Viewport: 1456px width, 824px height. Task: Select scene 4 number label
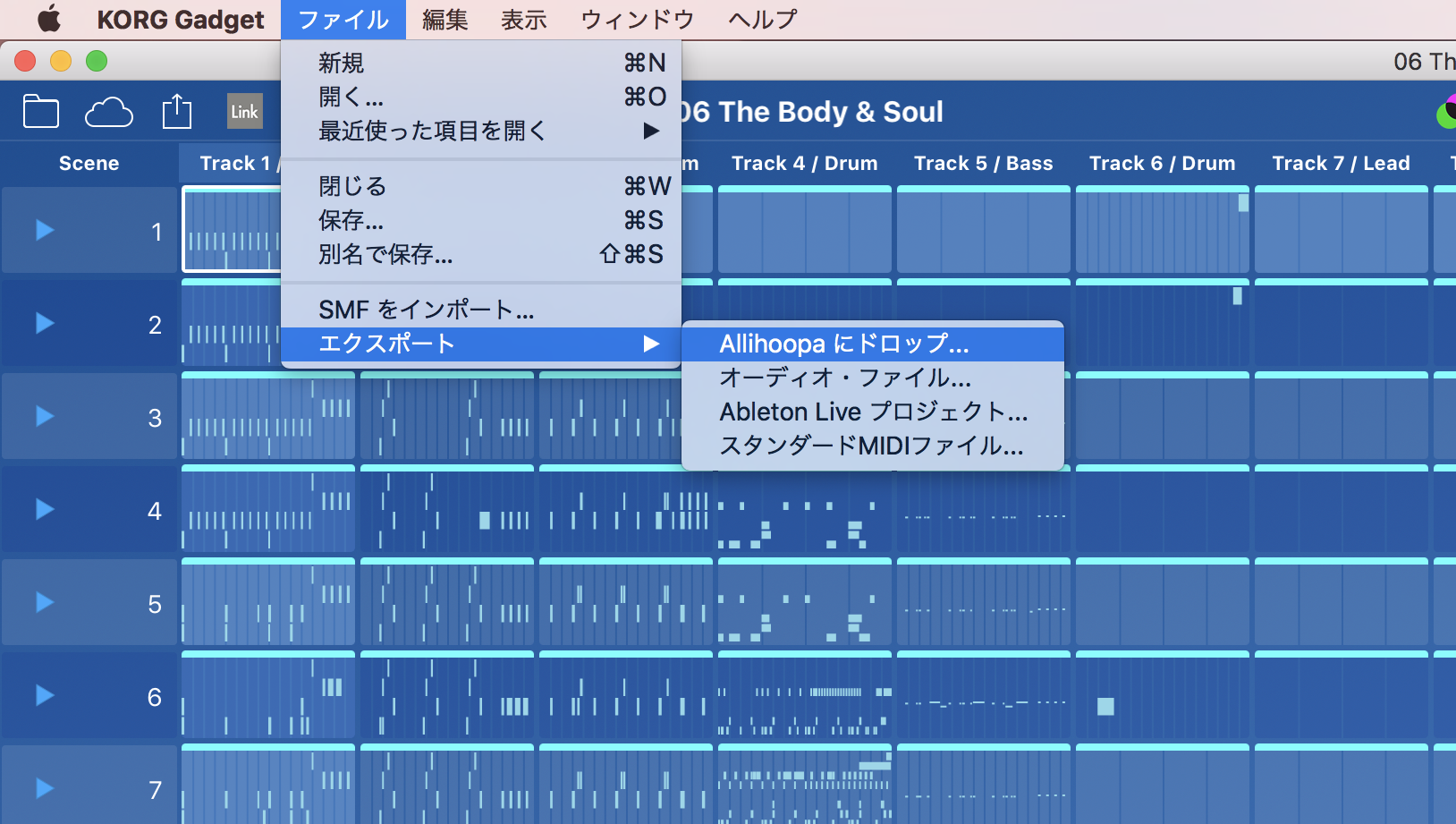(x=155, y=511)
